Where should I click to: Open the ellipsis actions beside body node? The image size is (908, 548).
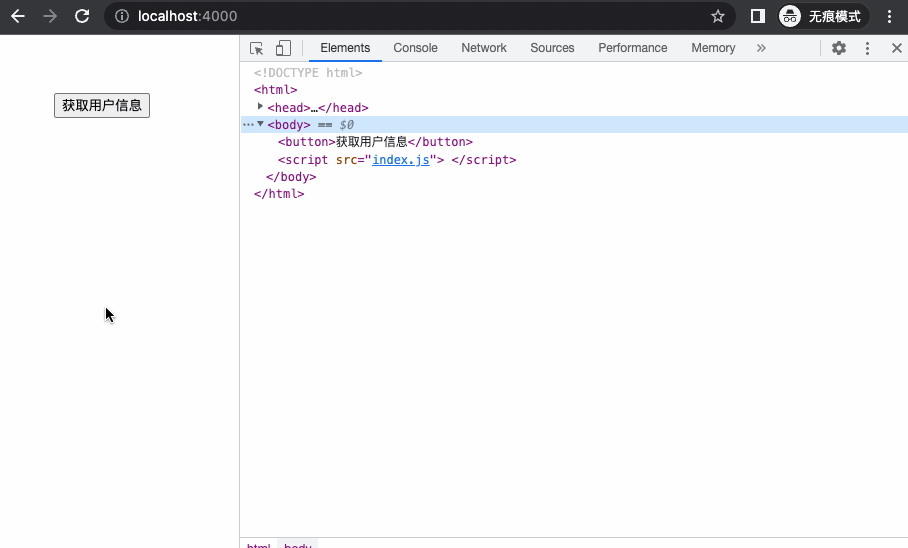pos(248,125)
